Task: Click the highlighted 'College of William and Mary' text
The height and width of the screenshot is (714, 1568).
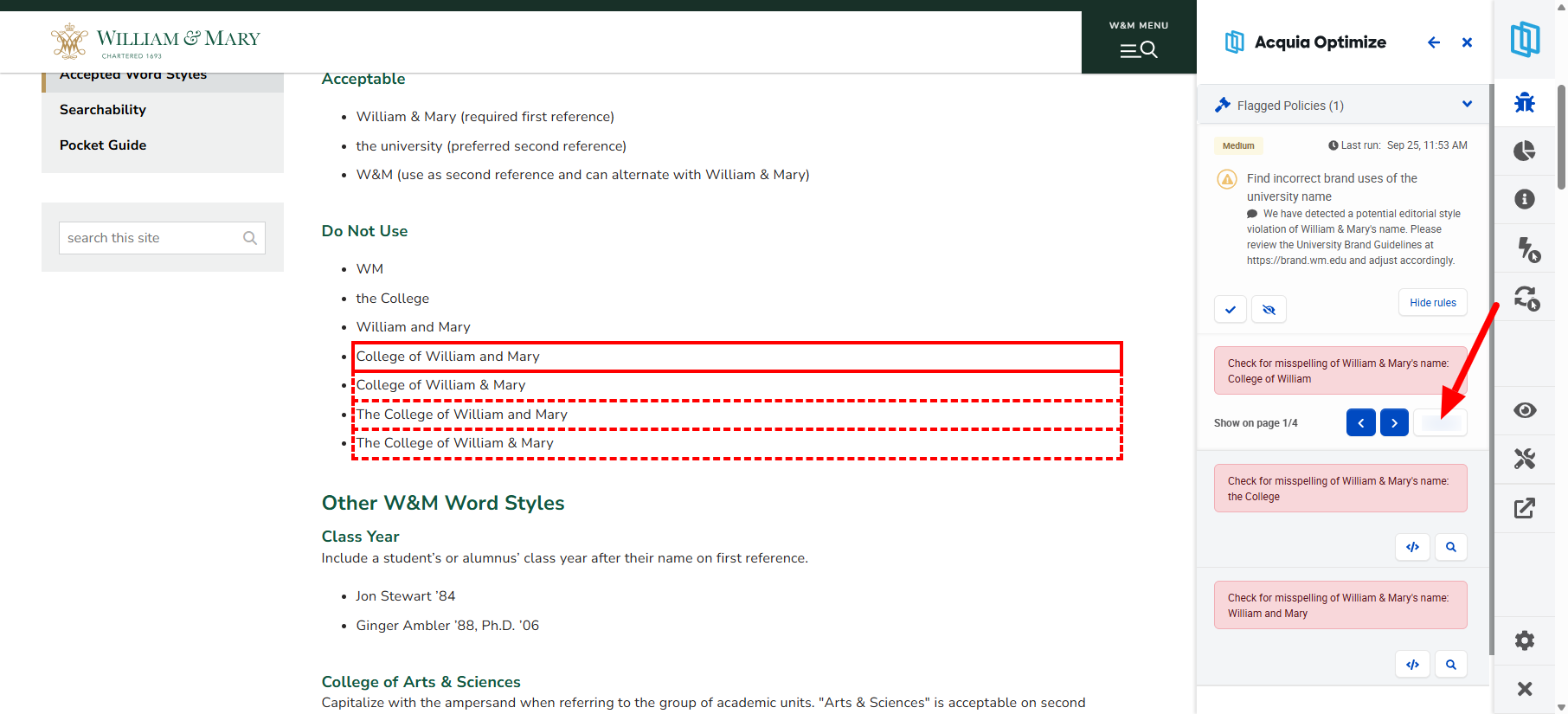Action: pos(448,357)
